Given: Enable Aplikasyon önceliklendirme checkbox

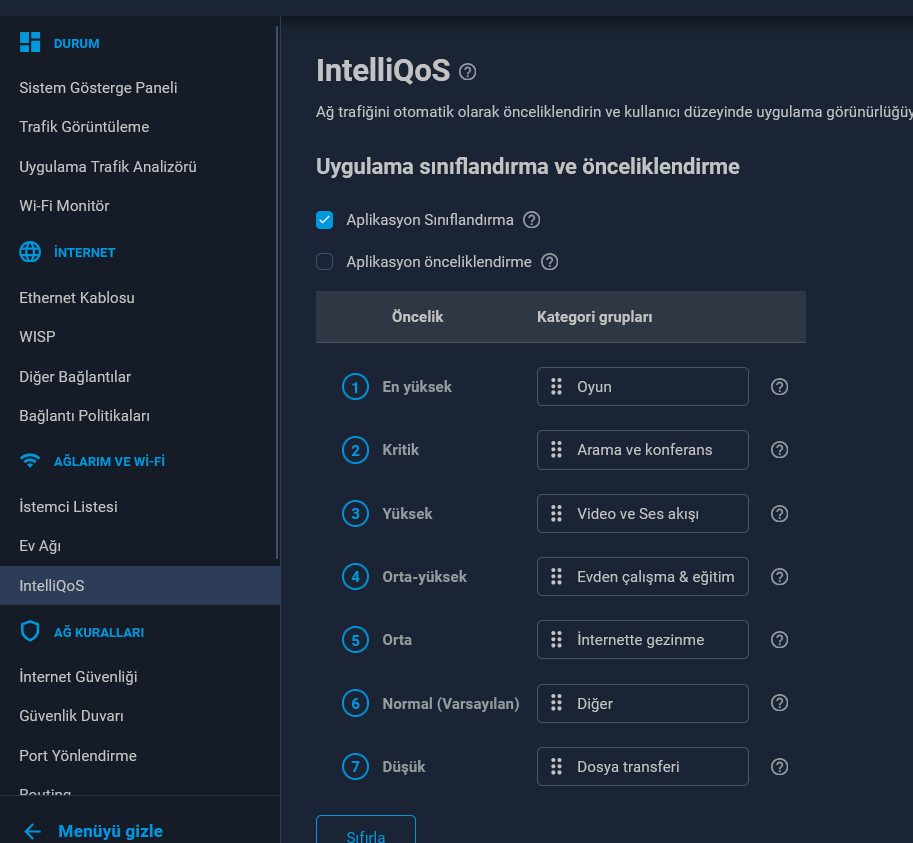Looking at the screenshot, I should tap(324, 261).
